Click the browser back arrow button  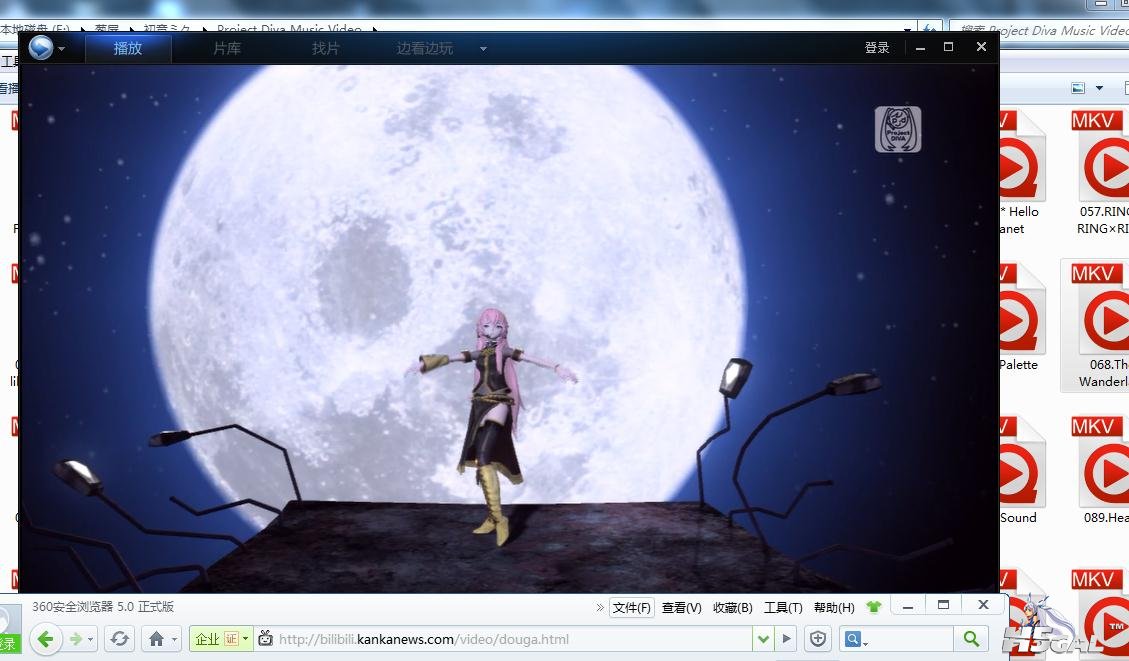tap(46, 639)
